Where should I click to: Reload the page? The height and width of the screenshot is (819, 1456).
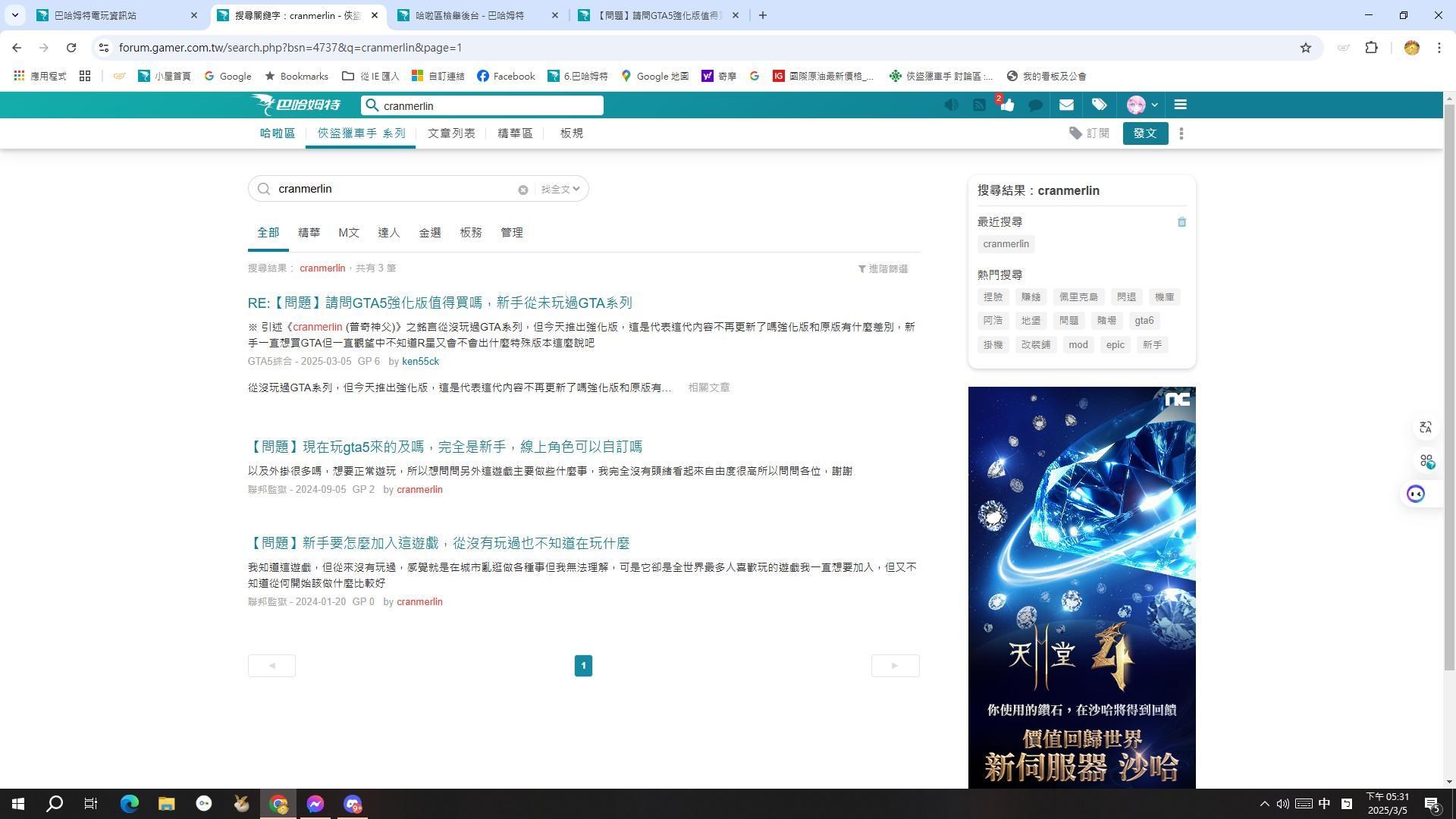click(71, 48)
